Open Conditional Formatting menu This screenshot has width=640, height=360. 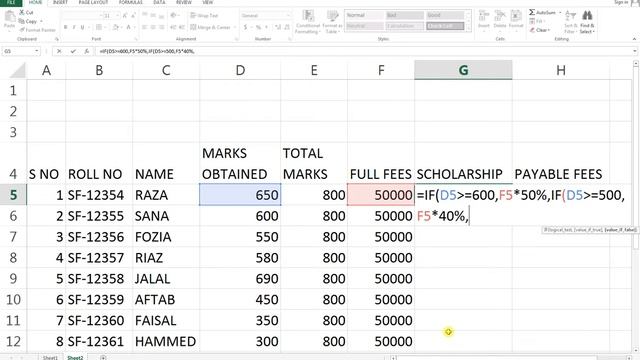308,22
